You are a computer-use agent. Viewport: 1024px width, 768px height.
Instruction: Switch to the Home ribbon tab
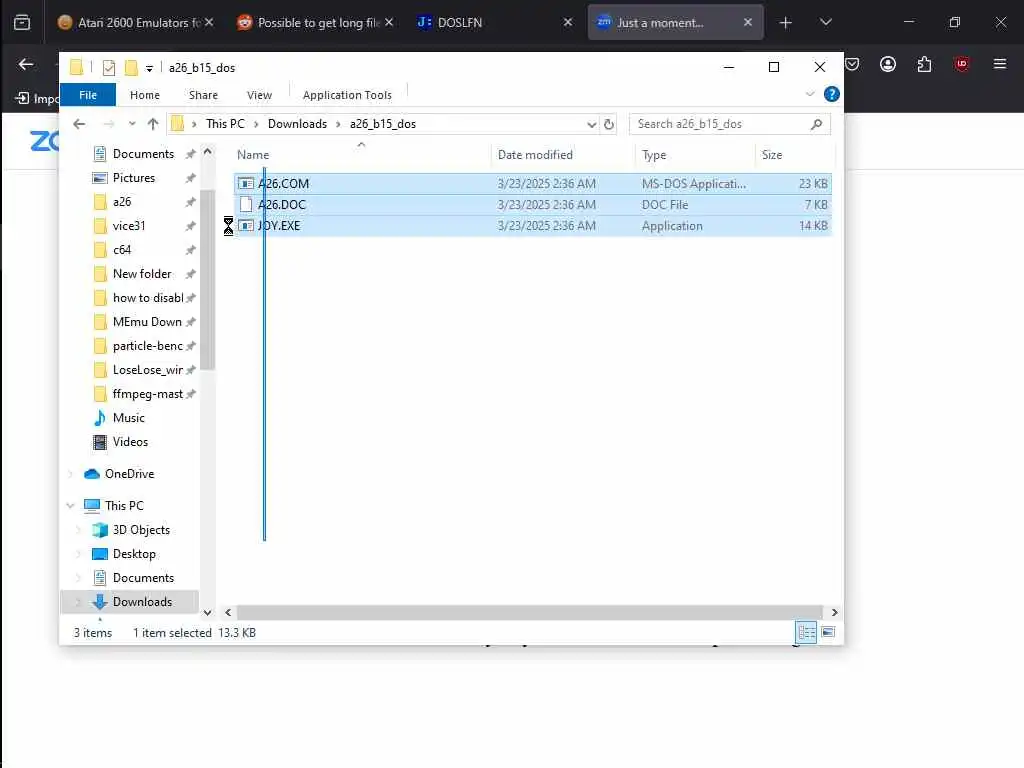tap(144, 95)
